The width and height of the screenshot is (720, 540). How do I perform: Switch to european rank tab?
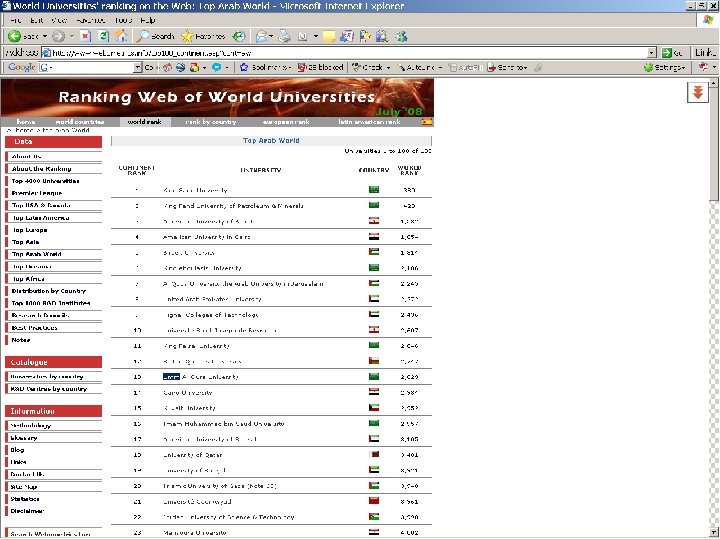click(x=286, y=122)
